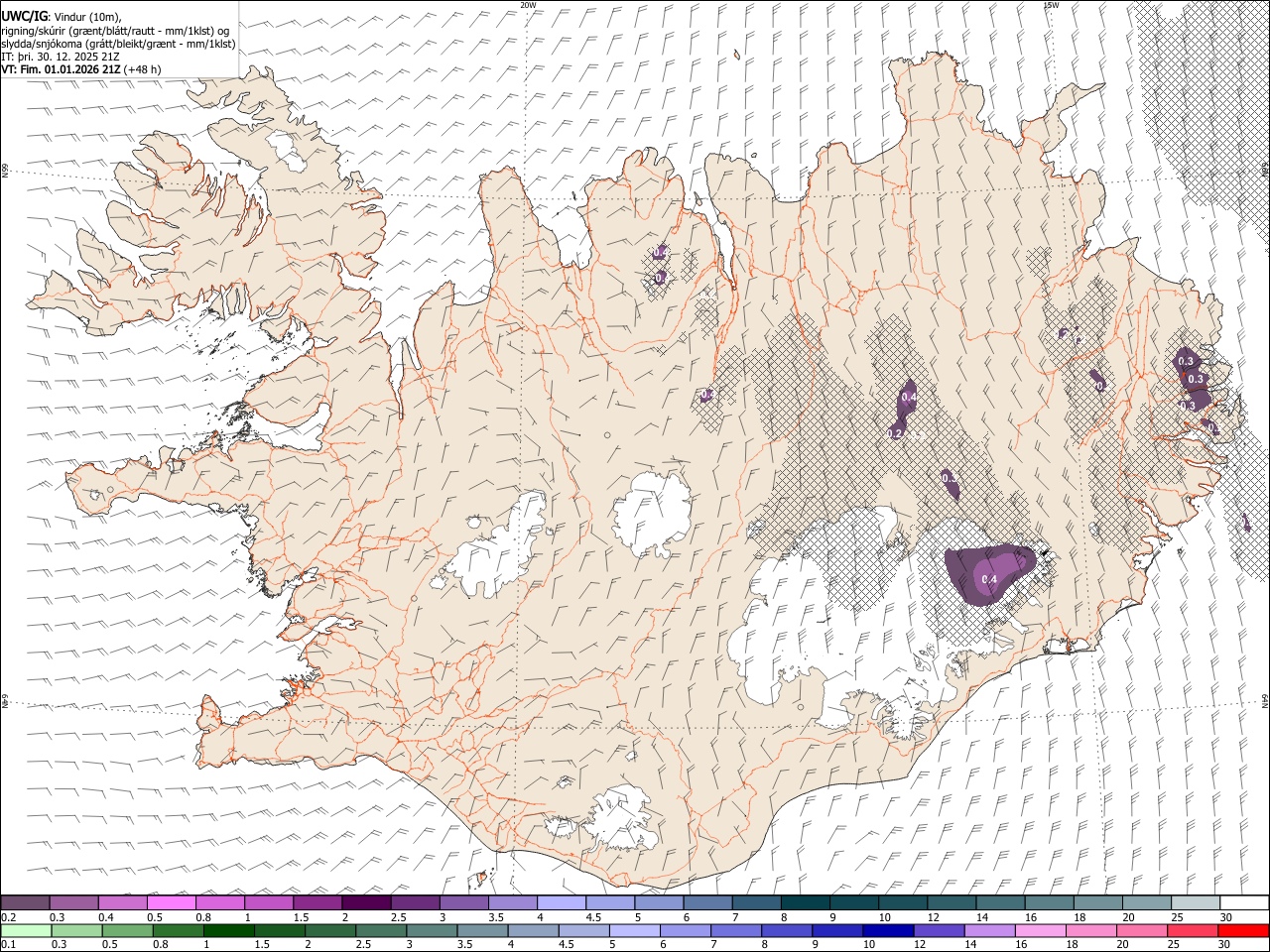
Task: Choose the light pink swatch labeled 16 in lower legend
Action: [1040, 930]
